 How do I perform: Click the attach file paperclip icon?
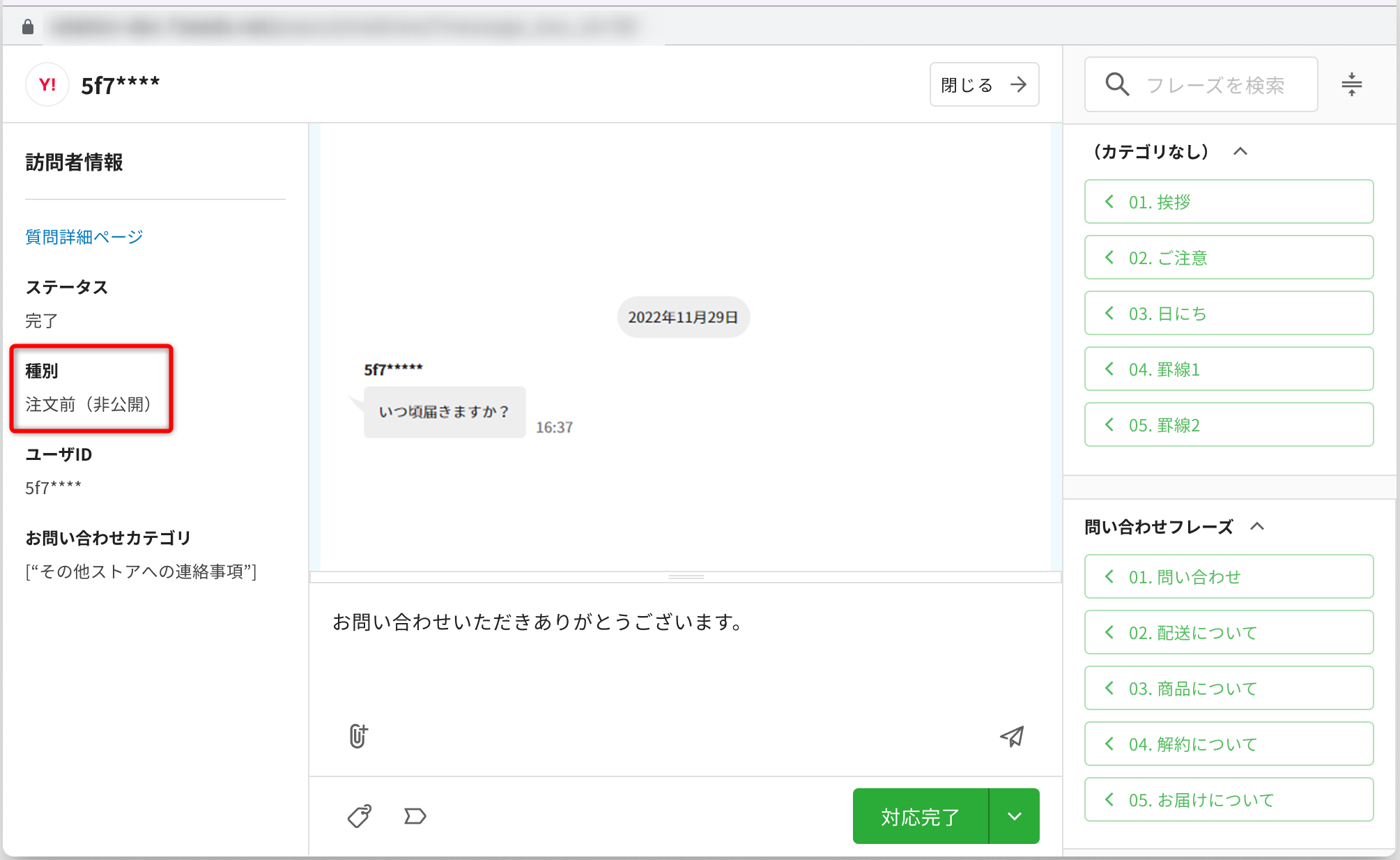tap(358, 736)
